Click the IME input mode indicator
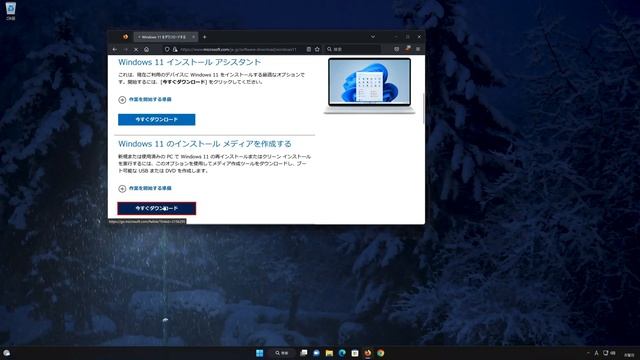The image size is (640, 360). (596, 353)
